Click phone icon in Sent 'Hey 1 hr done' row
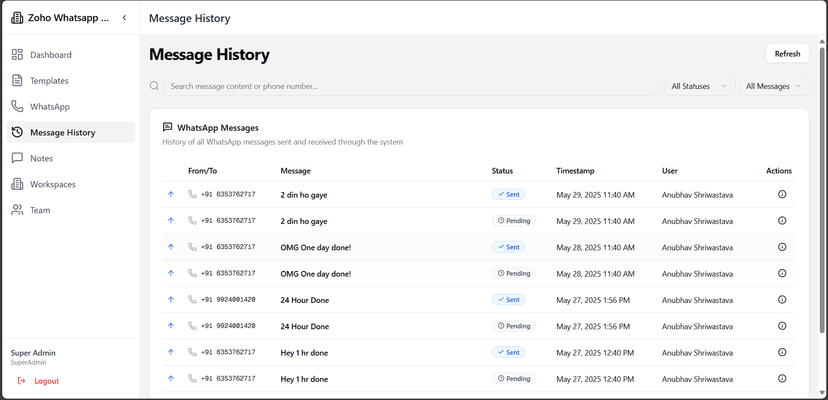This screenshot has height=400, width=828. (192, 352)
